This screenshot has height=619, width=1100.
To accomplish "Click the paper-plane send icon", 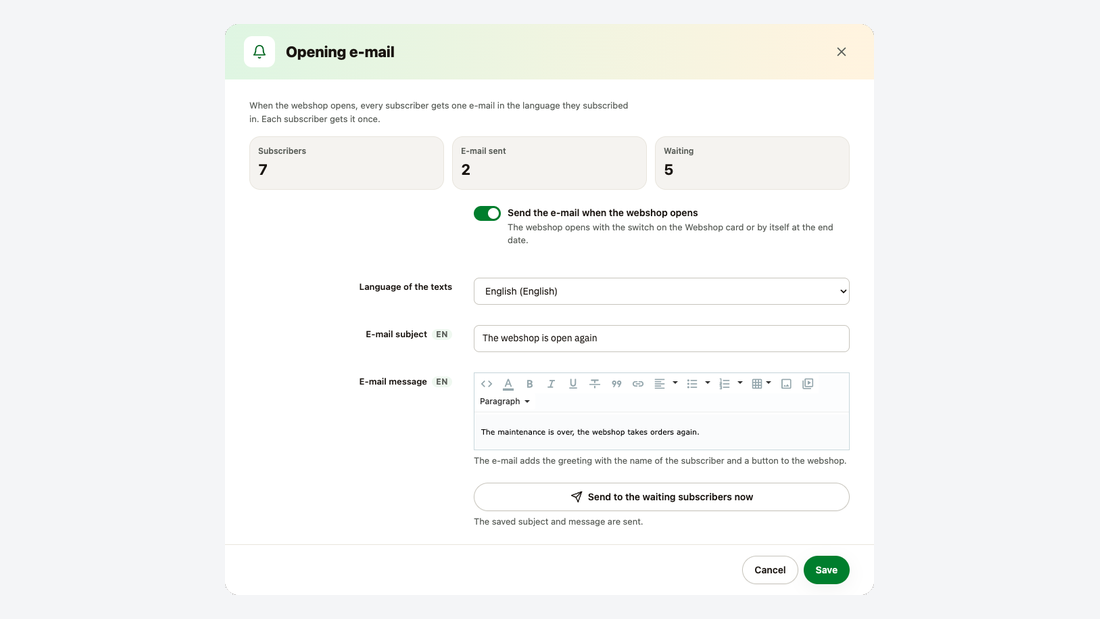I will (577, 497).
